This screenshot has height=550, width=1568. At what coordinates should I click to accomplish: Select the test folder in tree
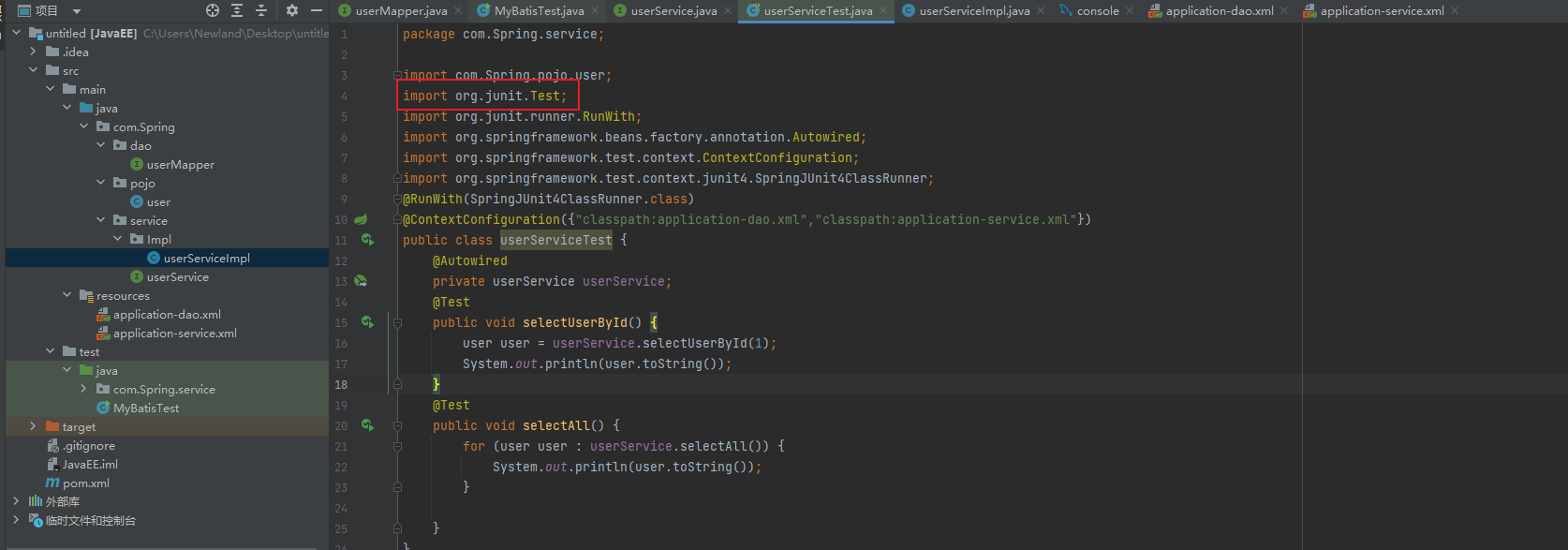point(89,351)
